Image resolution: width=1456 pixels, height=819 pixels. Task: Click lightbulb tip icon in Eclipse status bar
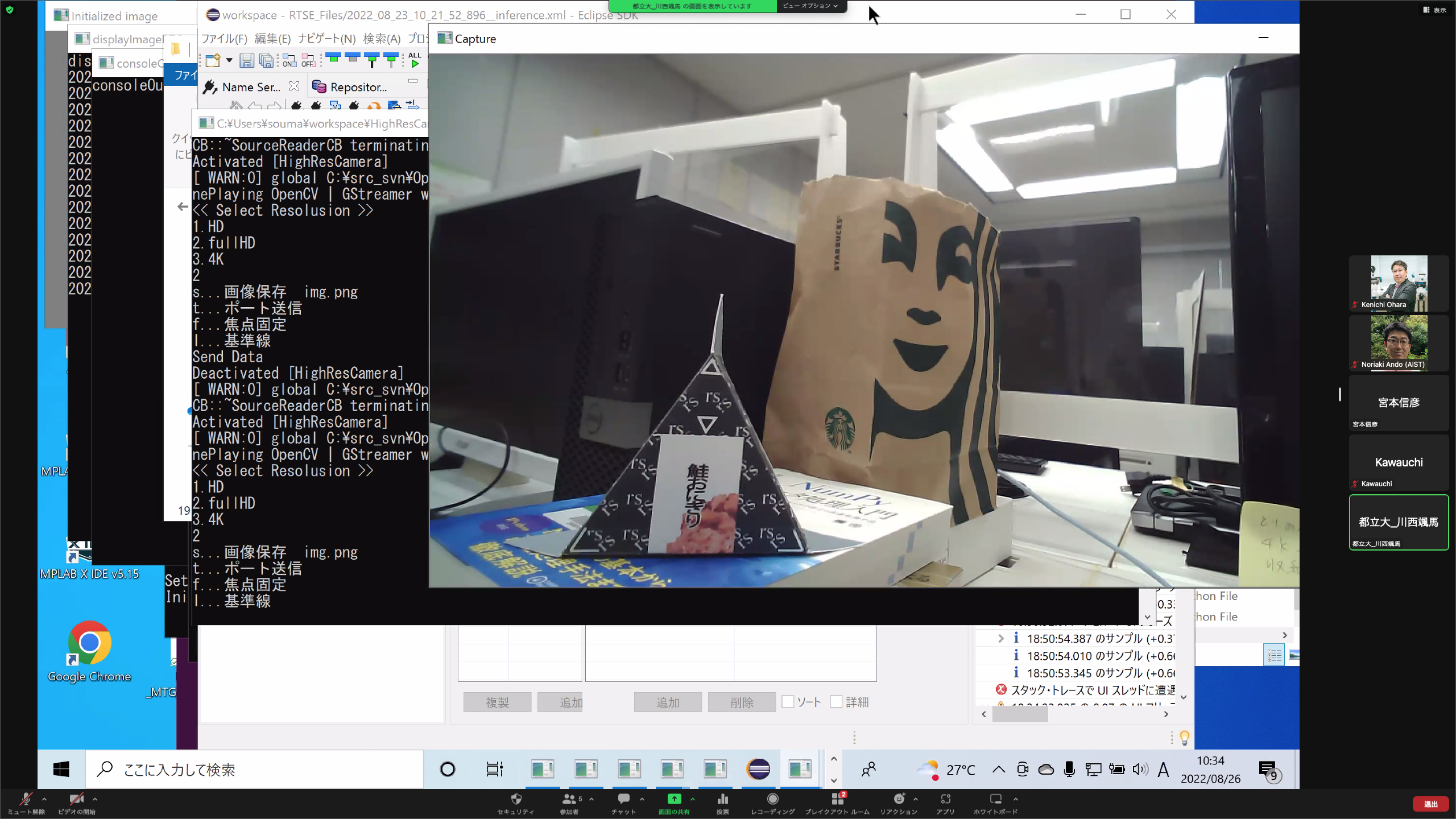click(1185, 738)
